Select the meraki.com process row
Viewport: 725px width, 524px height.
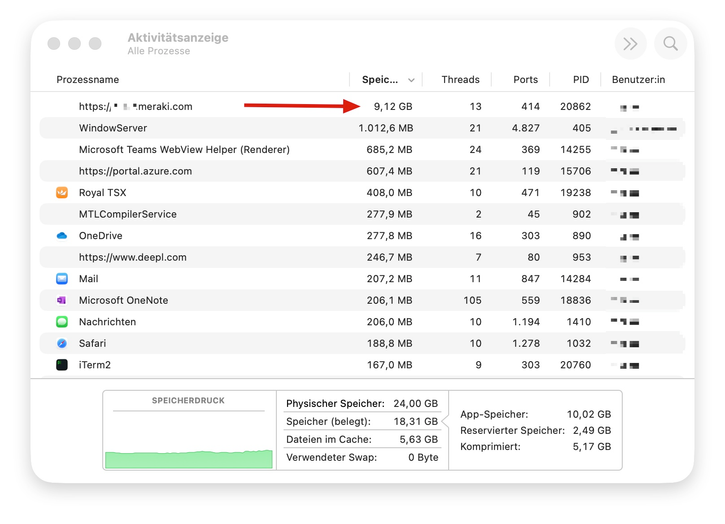(x=362, y=106)
